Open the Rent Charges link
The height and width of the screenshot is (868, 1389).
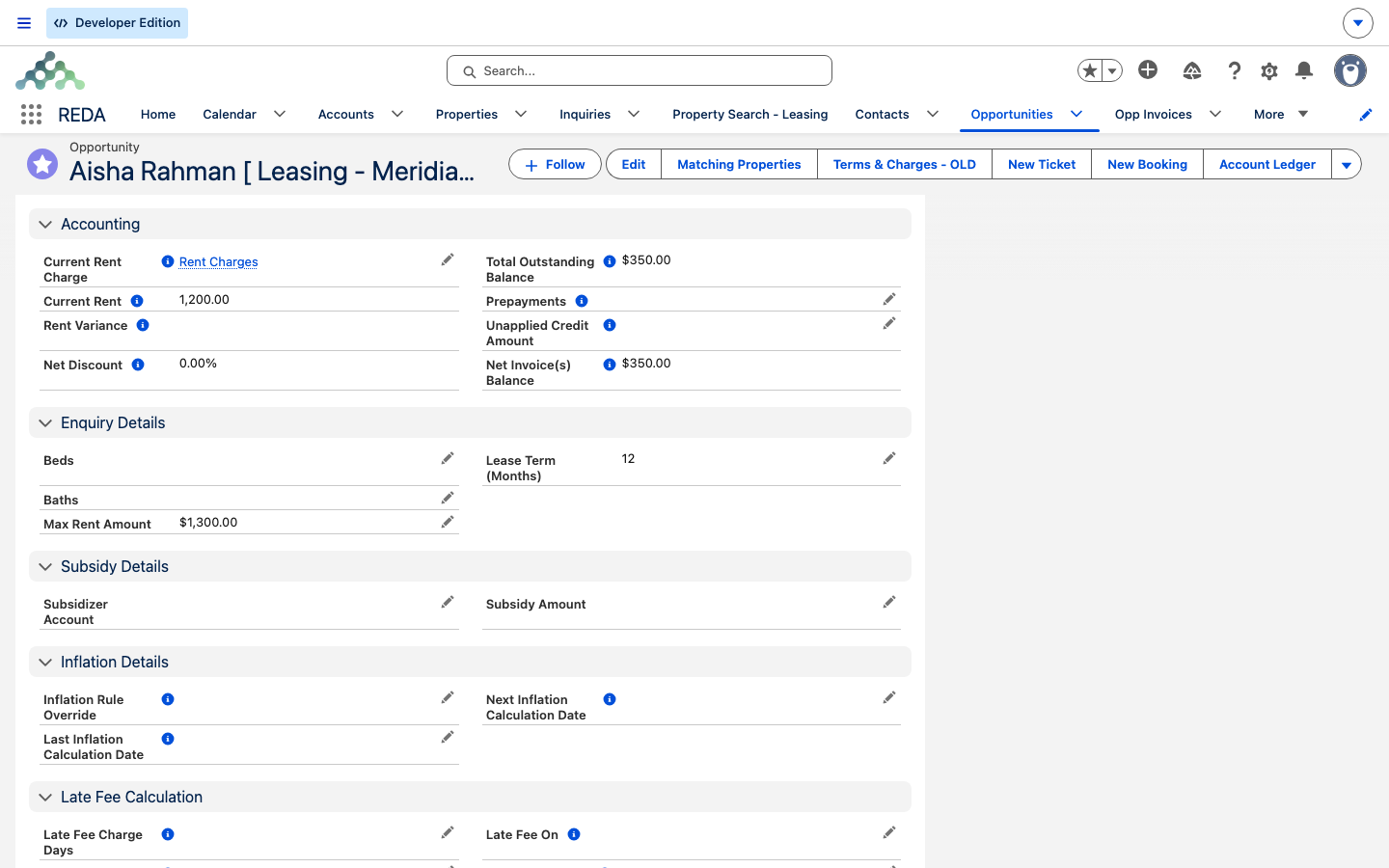pos(219,261)
